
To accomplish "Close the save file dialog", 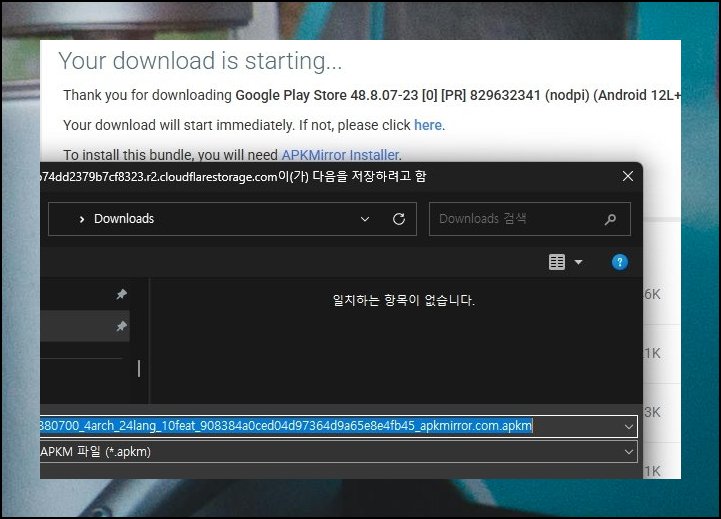I will click(628, 176).
